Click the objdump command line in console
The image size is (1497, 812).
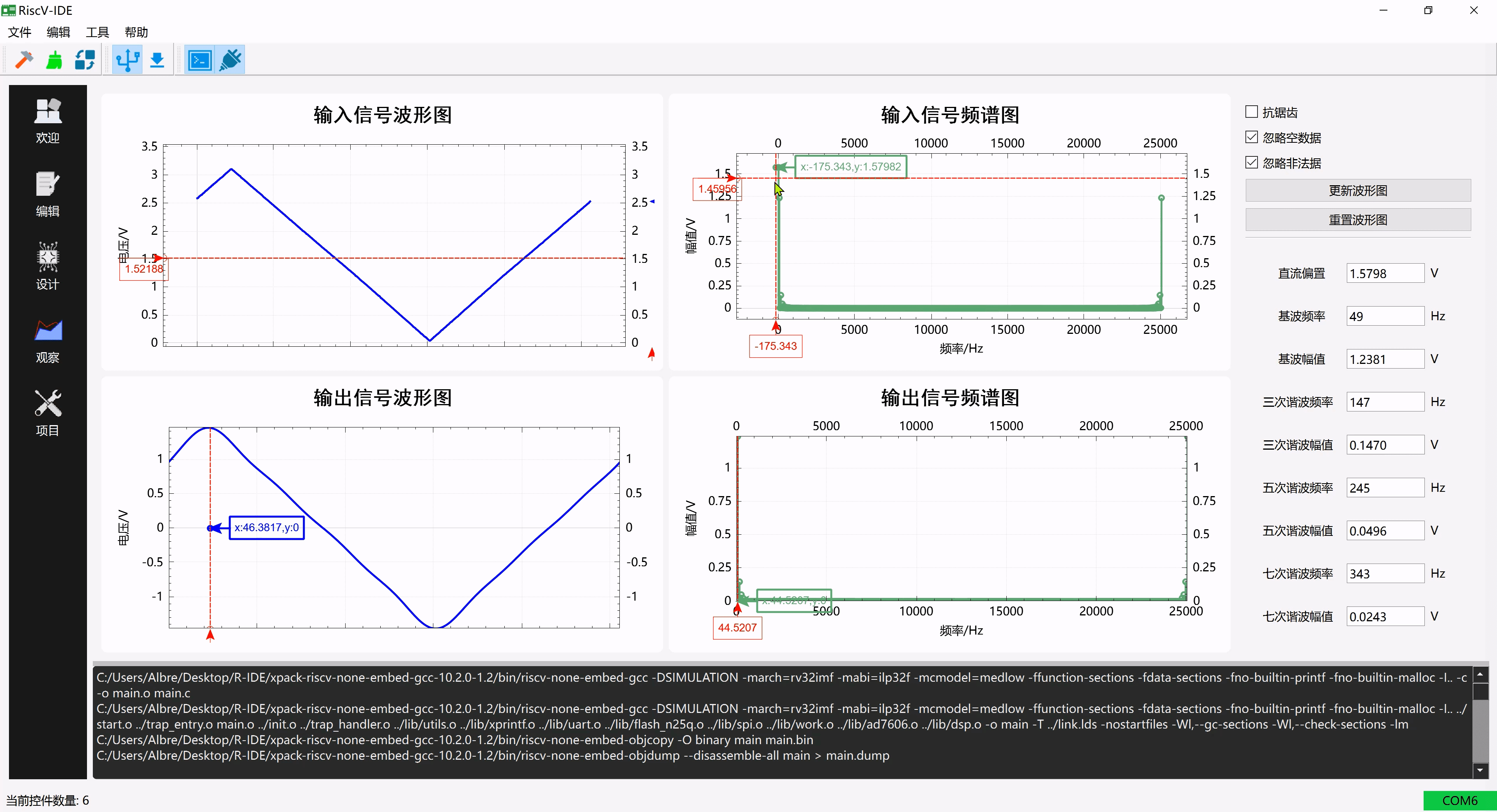pyautogui.click(x=493, y=755)
